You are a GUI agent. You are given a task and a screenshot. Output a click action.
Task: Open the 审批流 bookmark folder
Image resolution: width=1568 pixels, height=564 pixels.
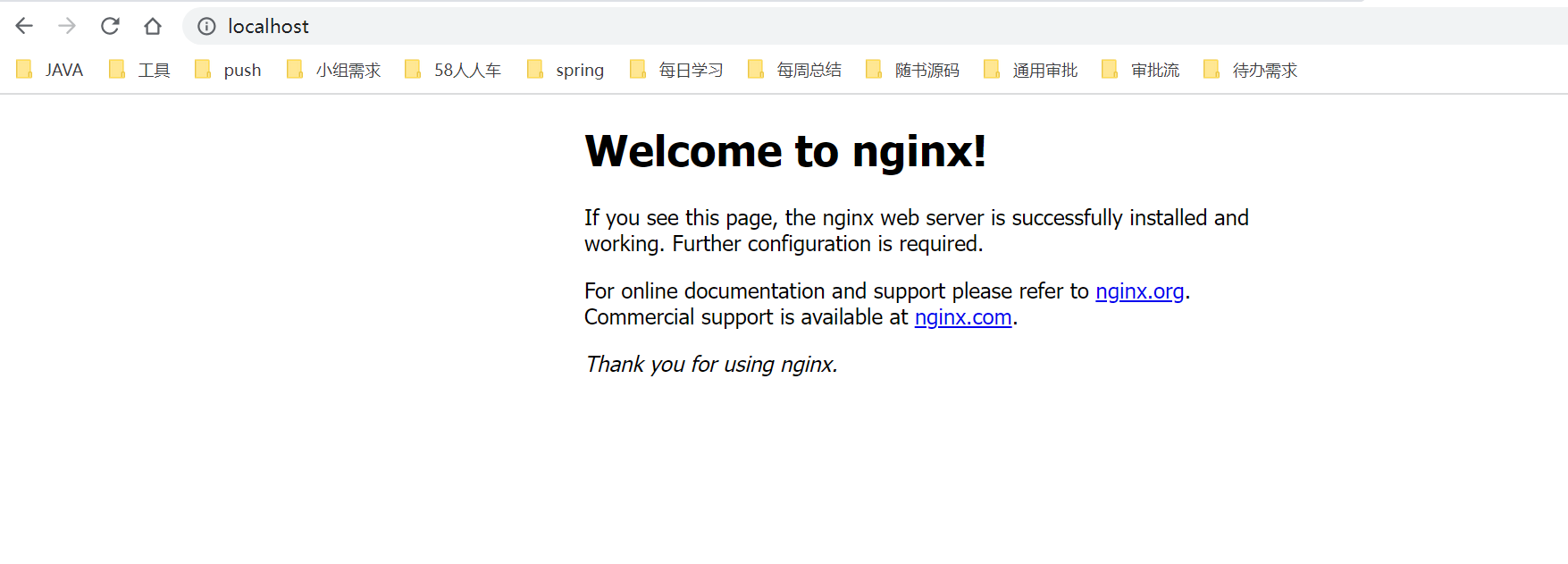point(1141,70)
